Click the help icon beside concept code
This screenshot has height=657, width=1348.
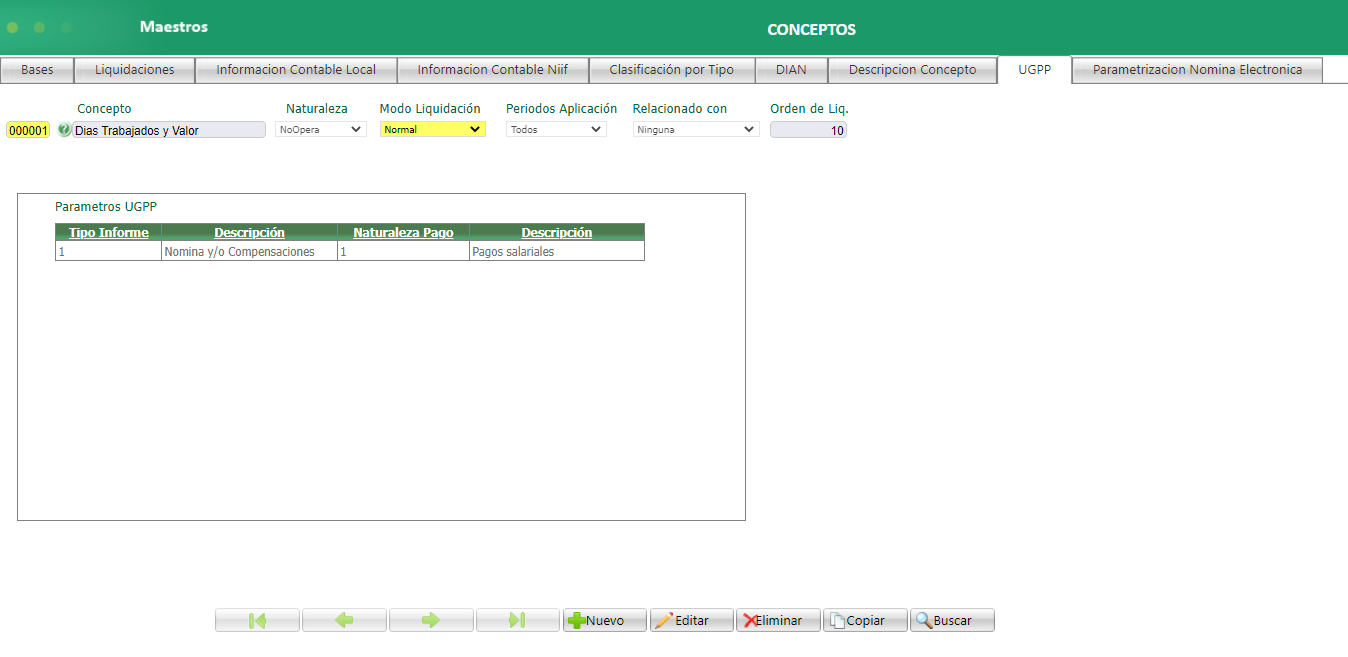64,129
